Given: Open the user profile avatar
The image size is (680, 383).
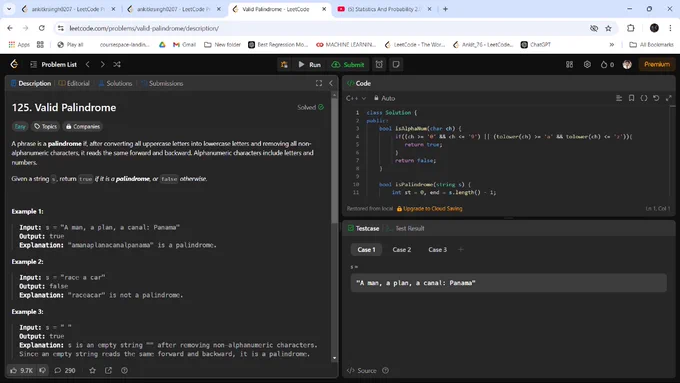Looking at the screenshot, I should [x=627, y=64].
